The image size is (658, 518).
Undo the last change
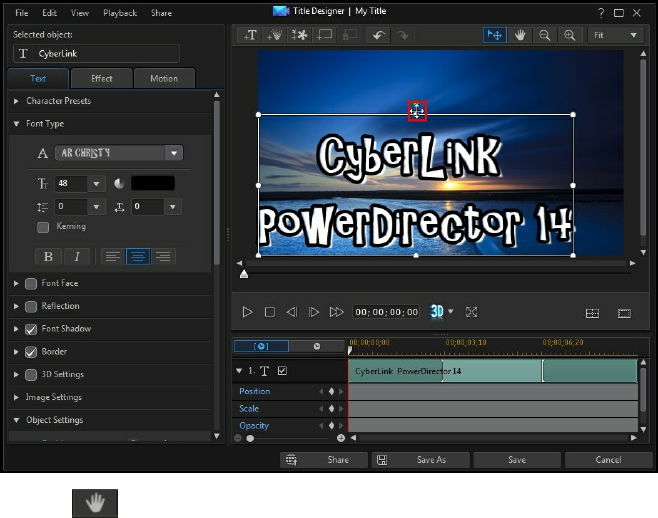(379, 35)
